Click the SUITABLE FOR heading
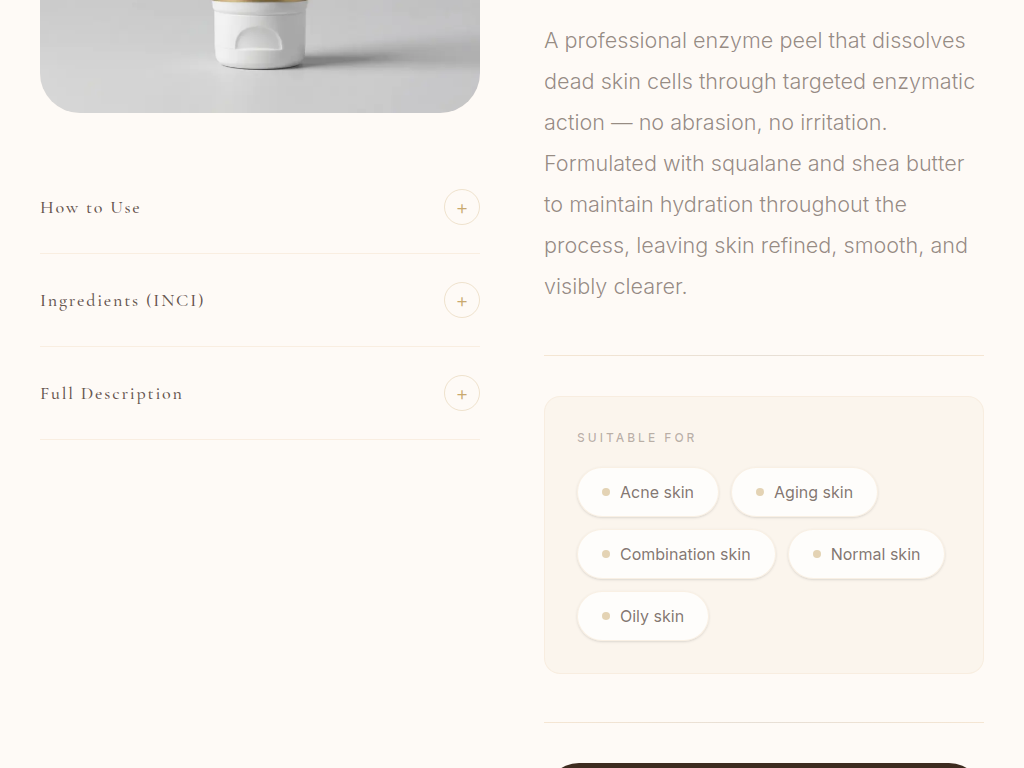The width and height of the screenshot is (1024, 768). 636,438
